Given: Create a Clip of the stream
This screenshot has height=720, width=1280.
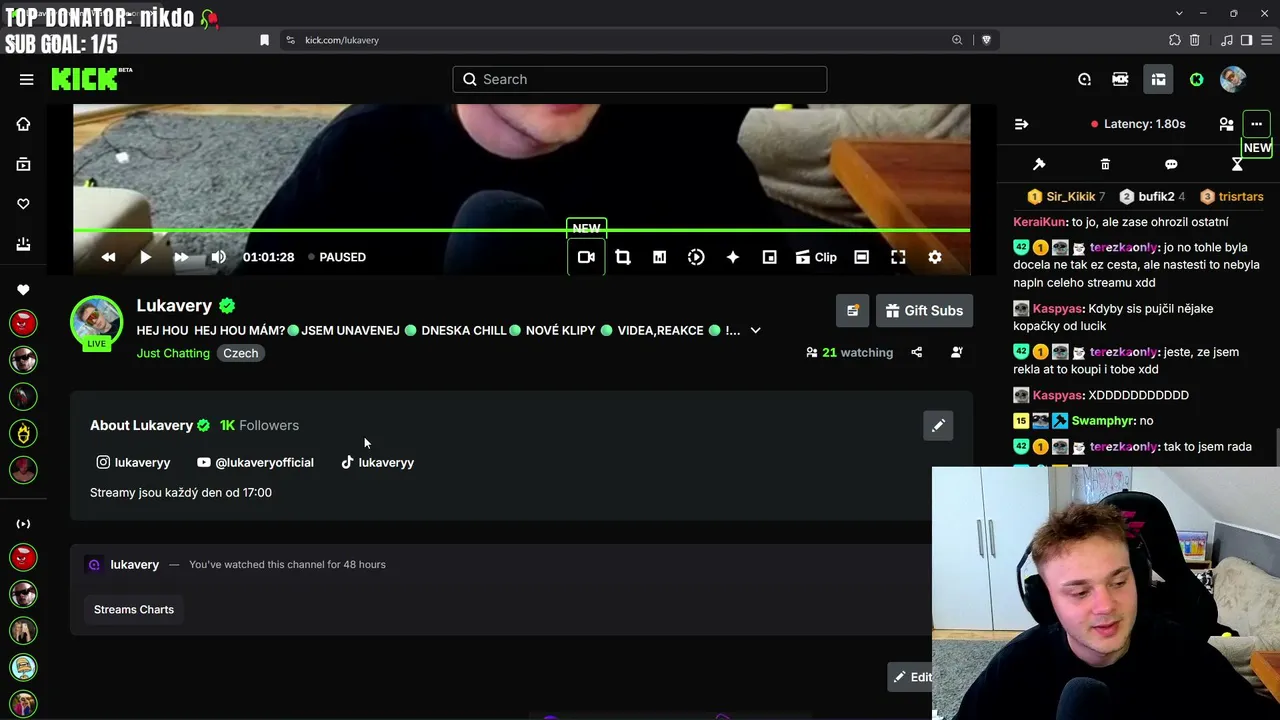Looking at the screenshot, I should click(x=816, y=257).
